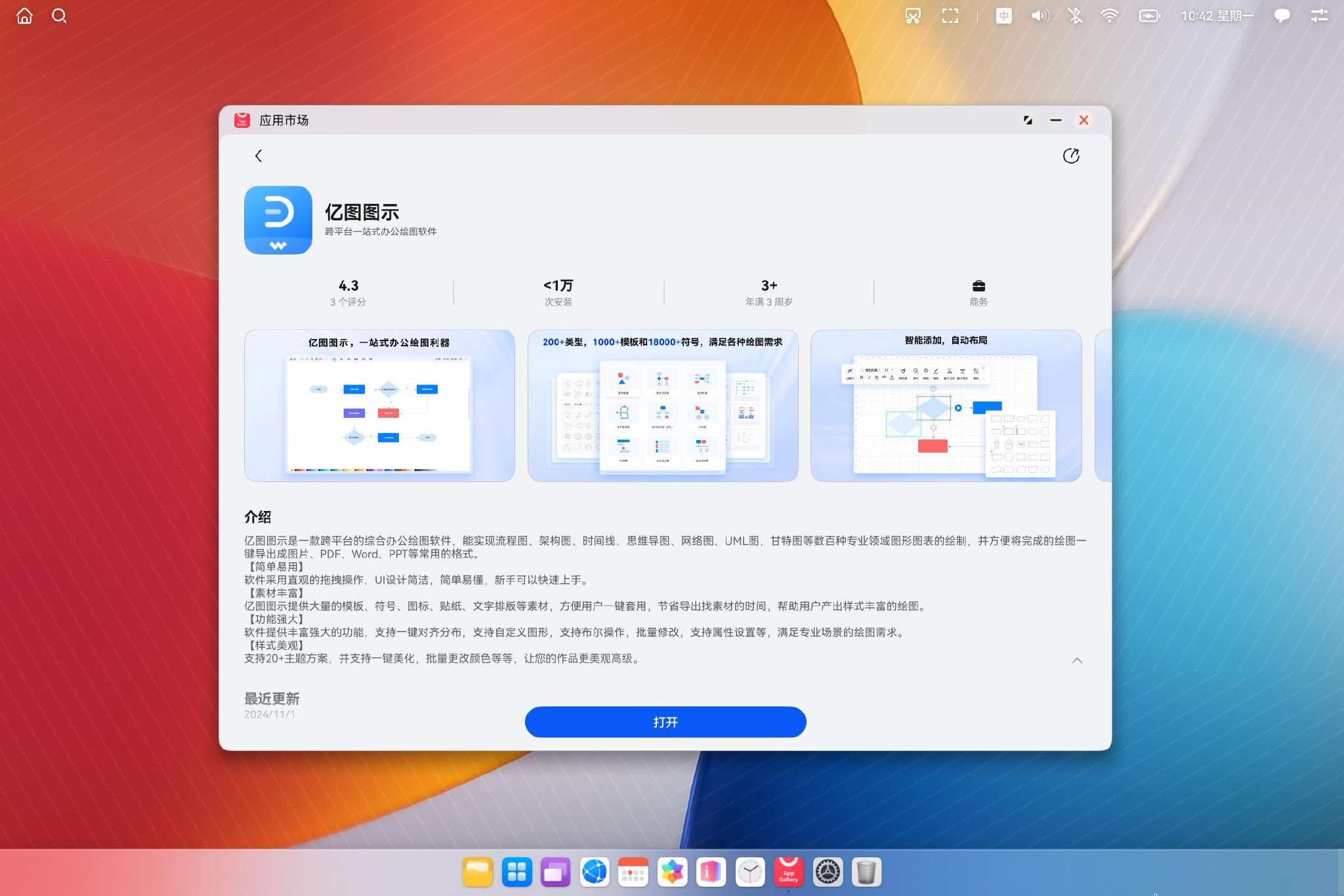The image size is (1344, 896).
Task: Click the 4.3 rating stat
Action: 348,293
